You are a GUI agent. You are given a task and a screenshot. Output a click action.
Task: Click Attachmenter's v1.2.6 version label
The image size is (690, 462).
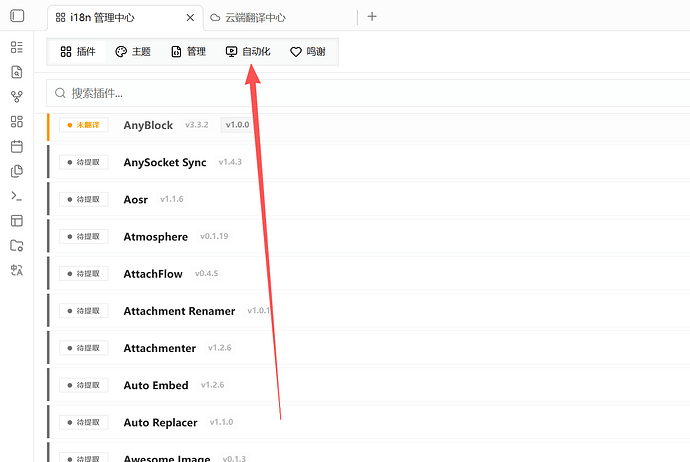tap(220, 348)
